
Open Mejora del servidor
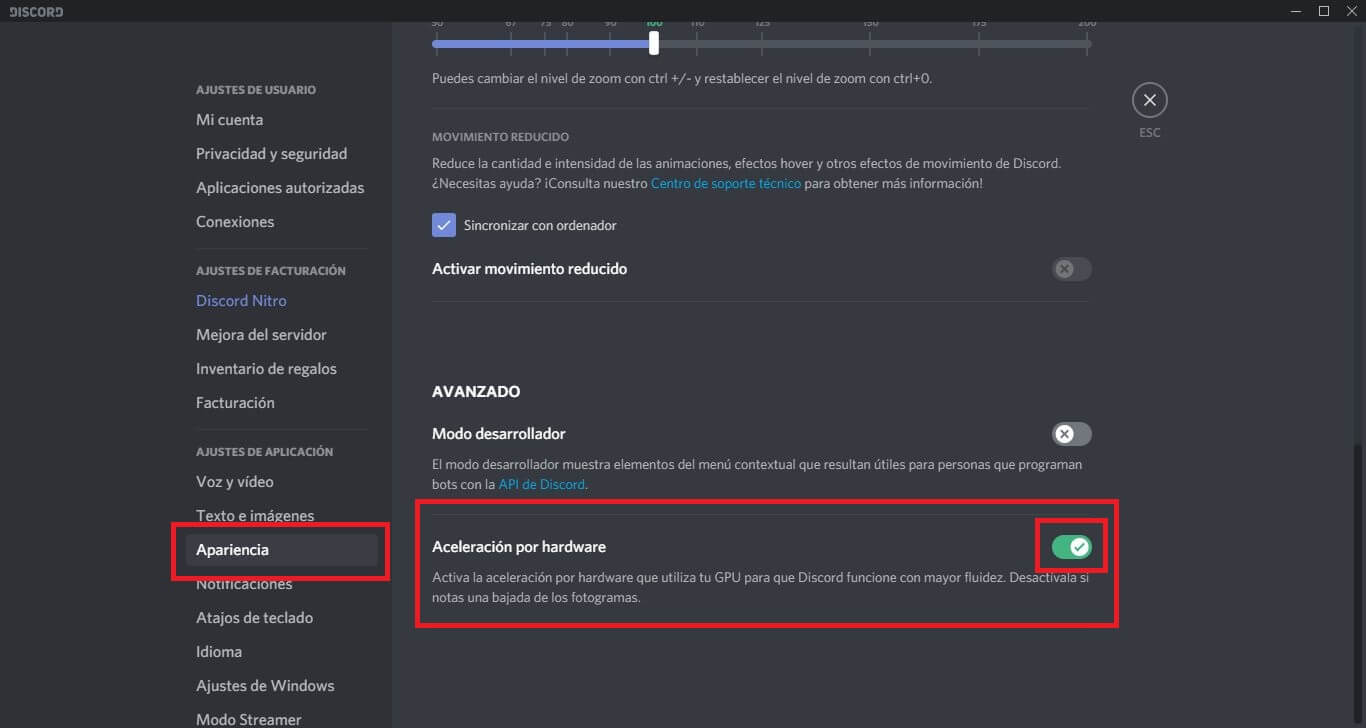(261, 335)
